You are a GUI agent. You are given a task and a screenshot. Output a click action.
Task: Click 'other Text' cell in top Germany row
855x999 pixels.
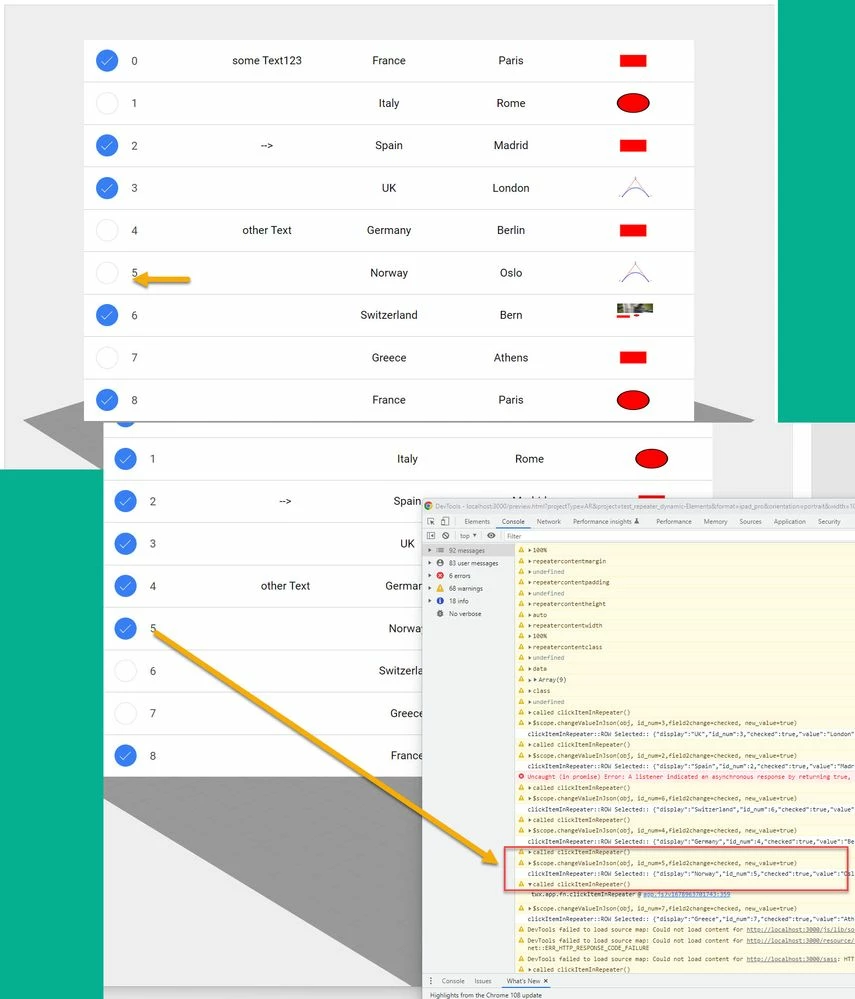click(x=267, y=230)
